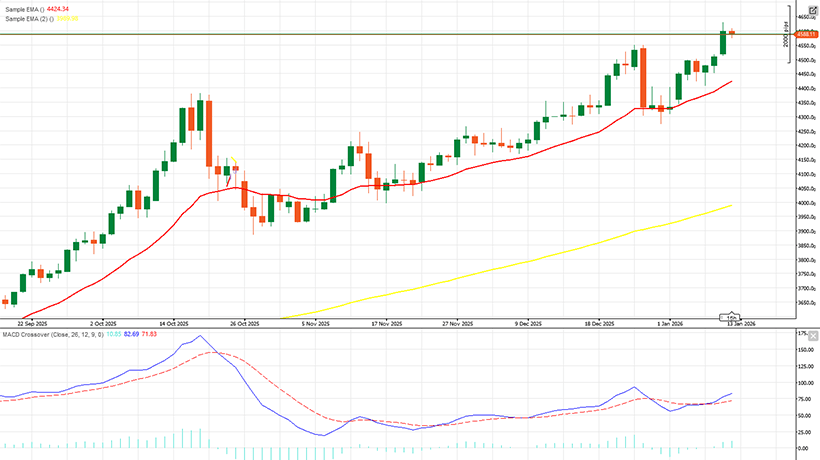
Task: Click the orange current price tag 4588.11
Action: [x=805, y=34]
